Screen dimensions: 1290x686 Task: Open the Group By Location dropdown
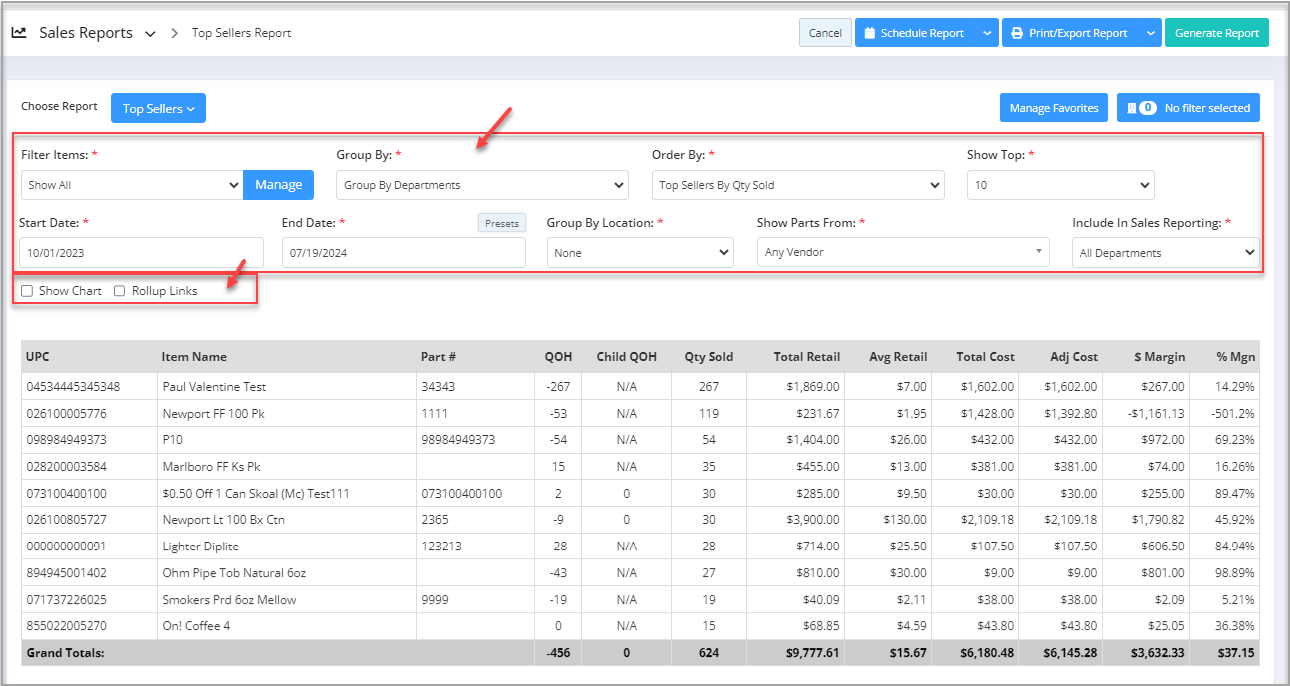640,253
